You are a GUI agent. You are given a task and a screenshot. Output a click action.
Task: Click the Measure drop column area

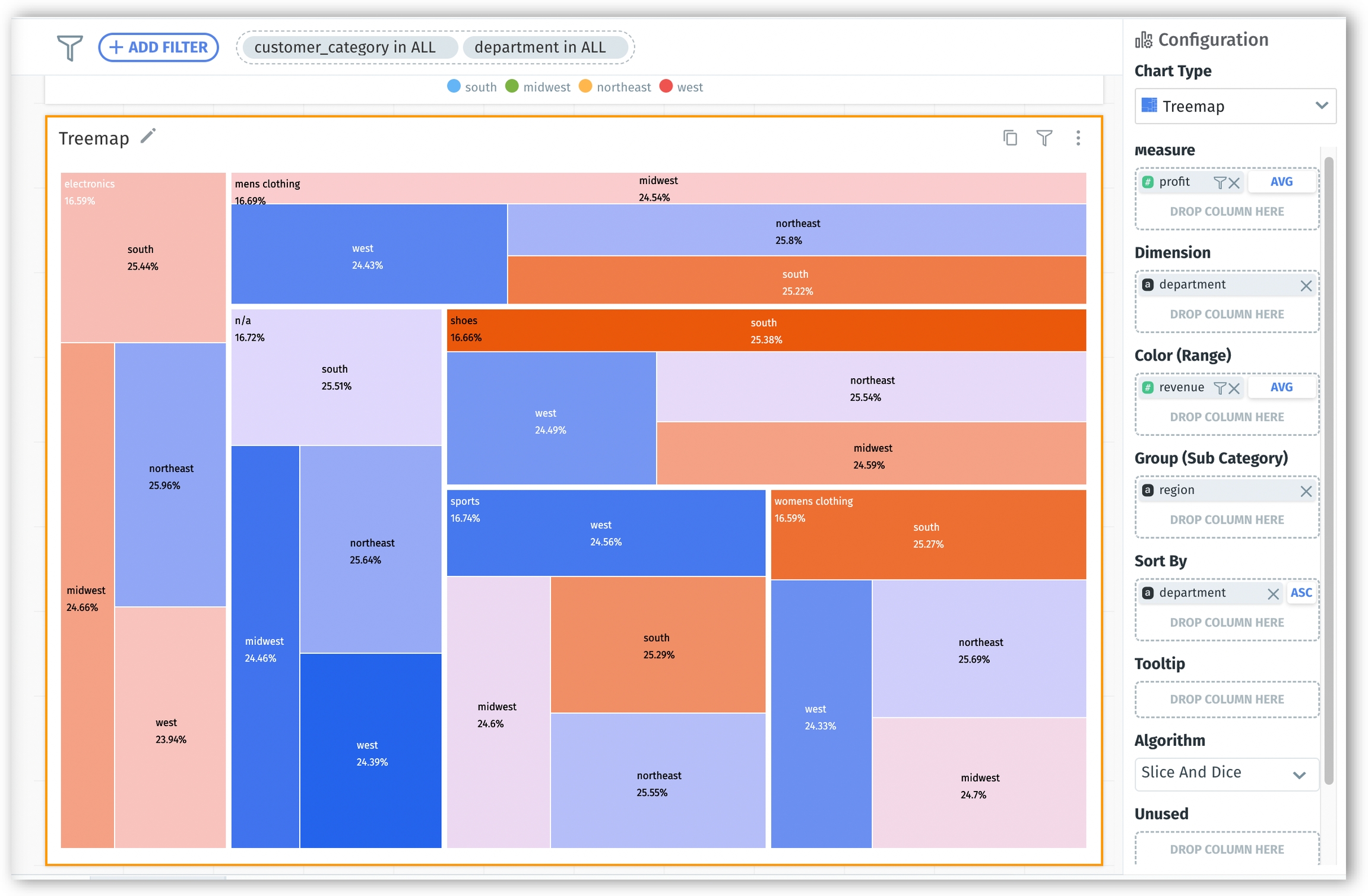1227,211
